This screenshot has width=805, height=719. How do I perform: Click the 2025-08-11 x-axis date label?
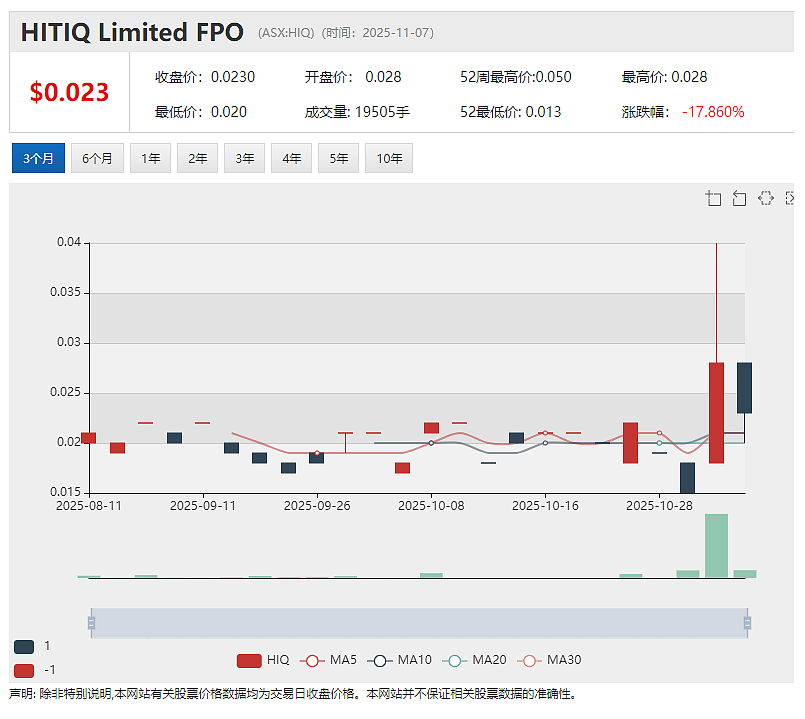[89, 506]
